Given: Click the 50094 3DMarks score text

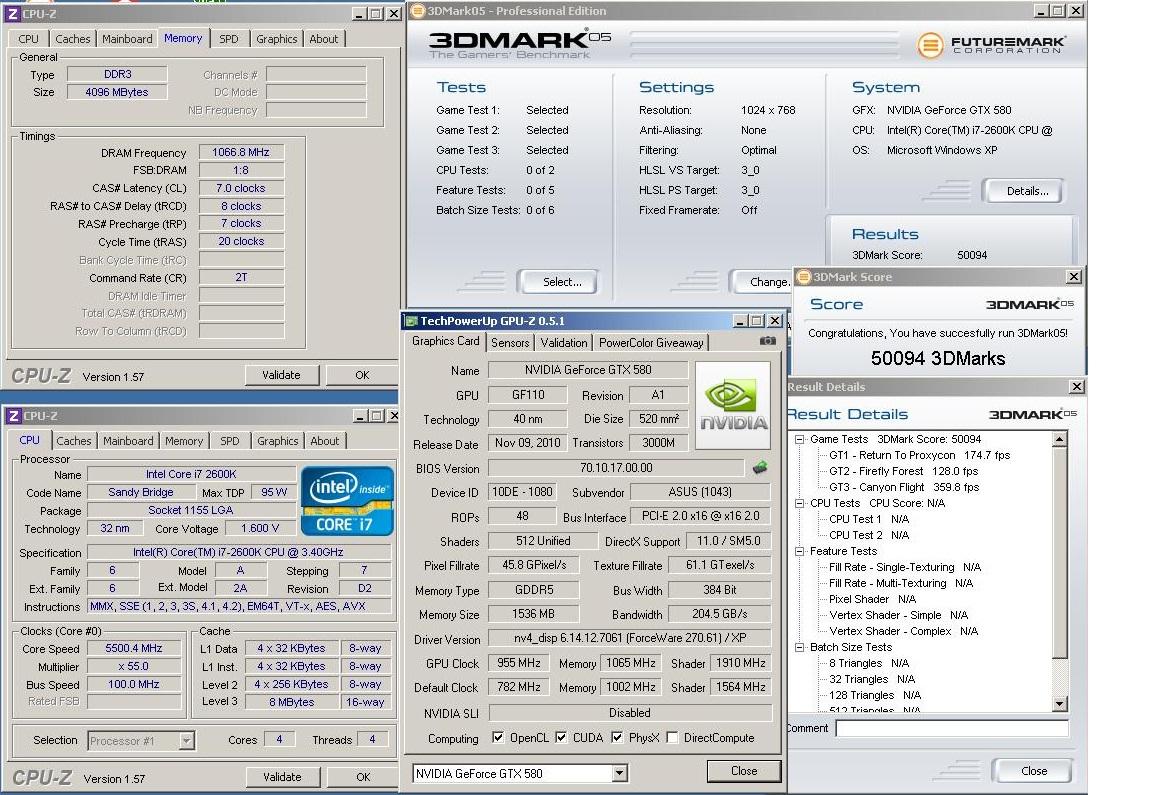Looking at the screenshot, I should (x=938, y=359).
